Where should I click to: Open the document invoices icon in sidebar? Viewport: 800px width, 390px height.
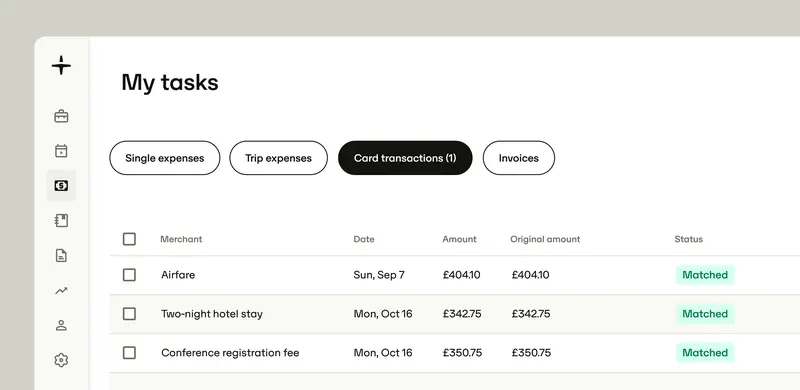[61, 255]
